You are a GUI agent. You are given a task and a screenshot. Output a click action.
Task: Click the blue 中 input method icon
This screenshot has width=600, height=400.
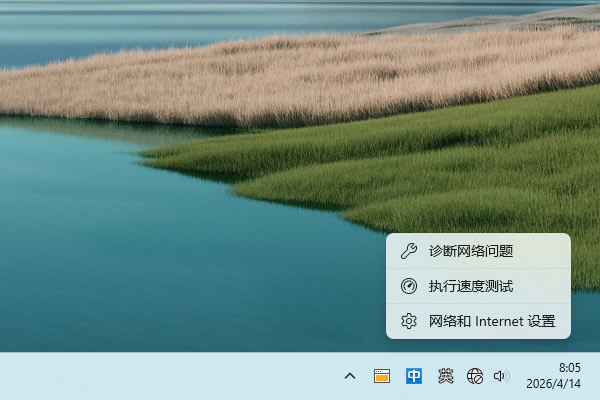coord(413,376)
